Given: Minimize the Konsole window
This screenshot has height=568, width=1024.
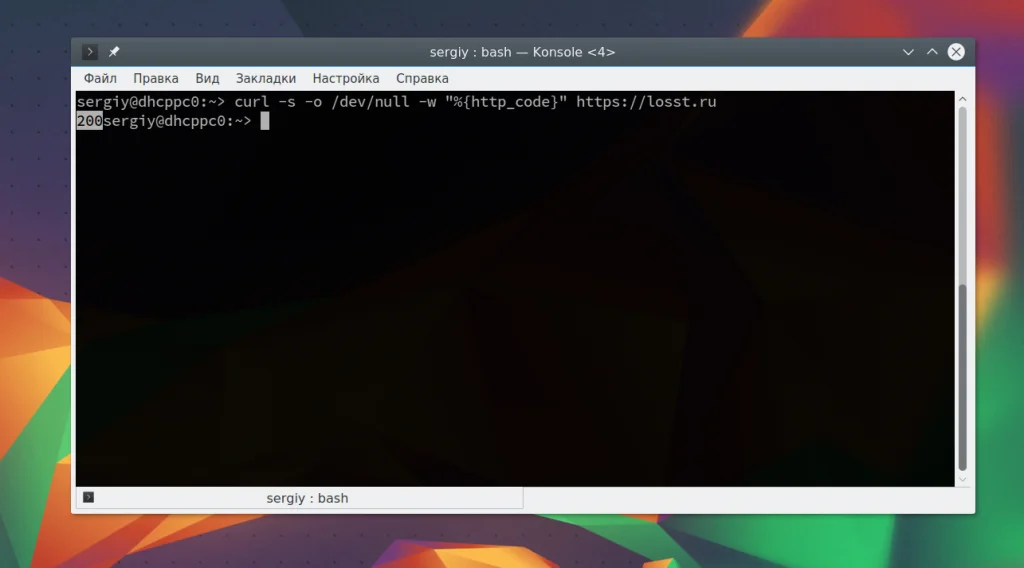Looking at the screenshot, I should point(908,52).
